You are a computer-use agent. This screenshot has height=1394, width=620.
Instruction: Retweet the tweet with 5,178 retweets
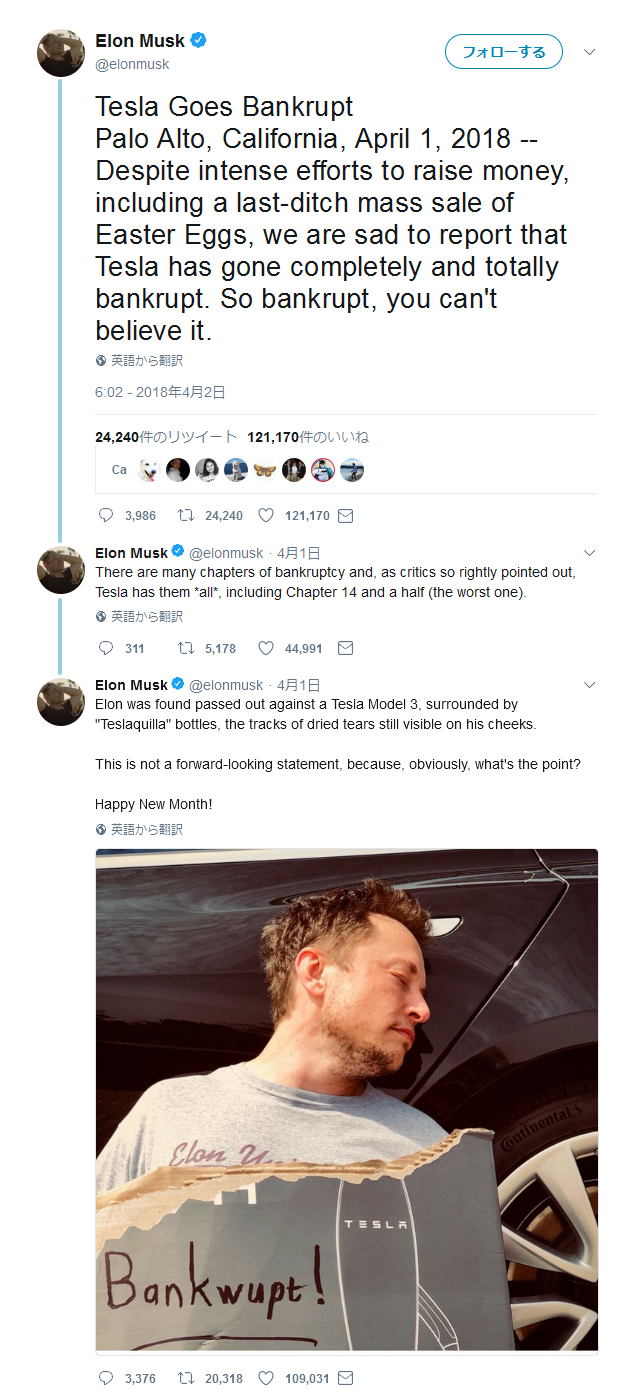185,648
